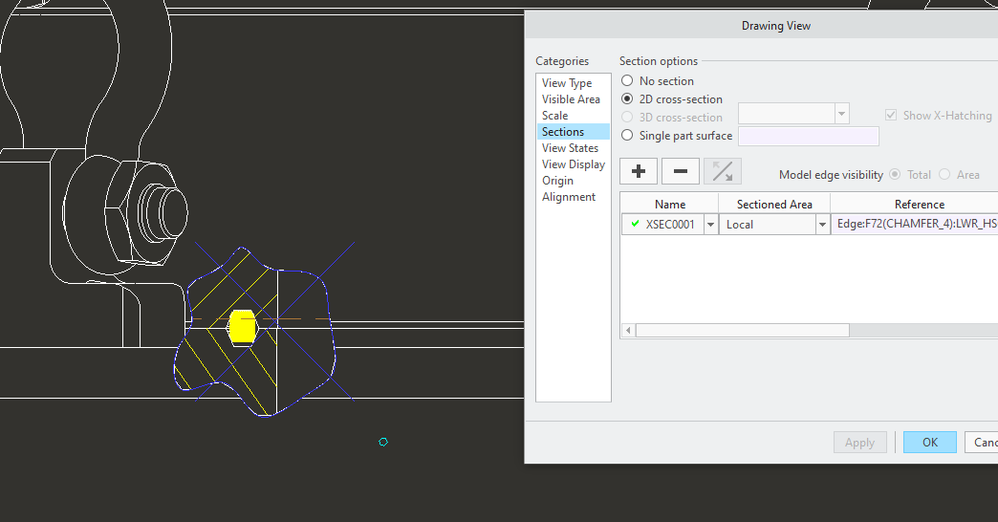
Task: Click the Sectioned Area column header
Action: pyautogui.click(x=775, y=204)
